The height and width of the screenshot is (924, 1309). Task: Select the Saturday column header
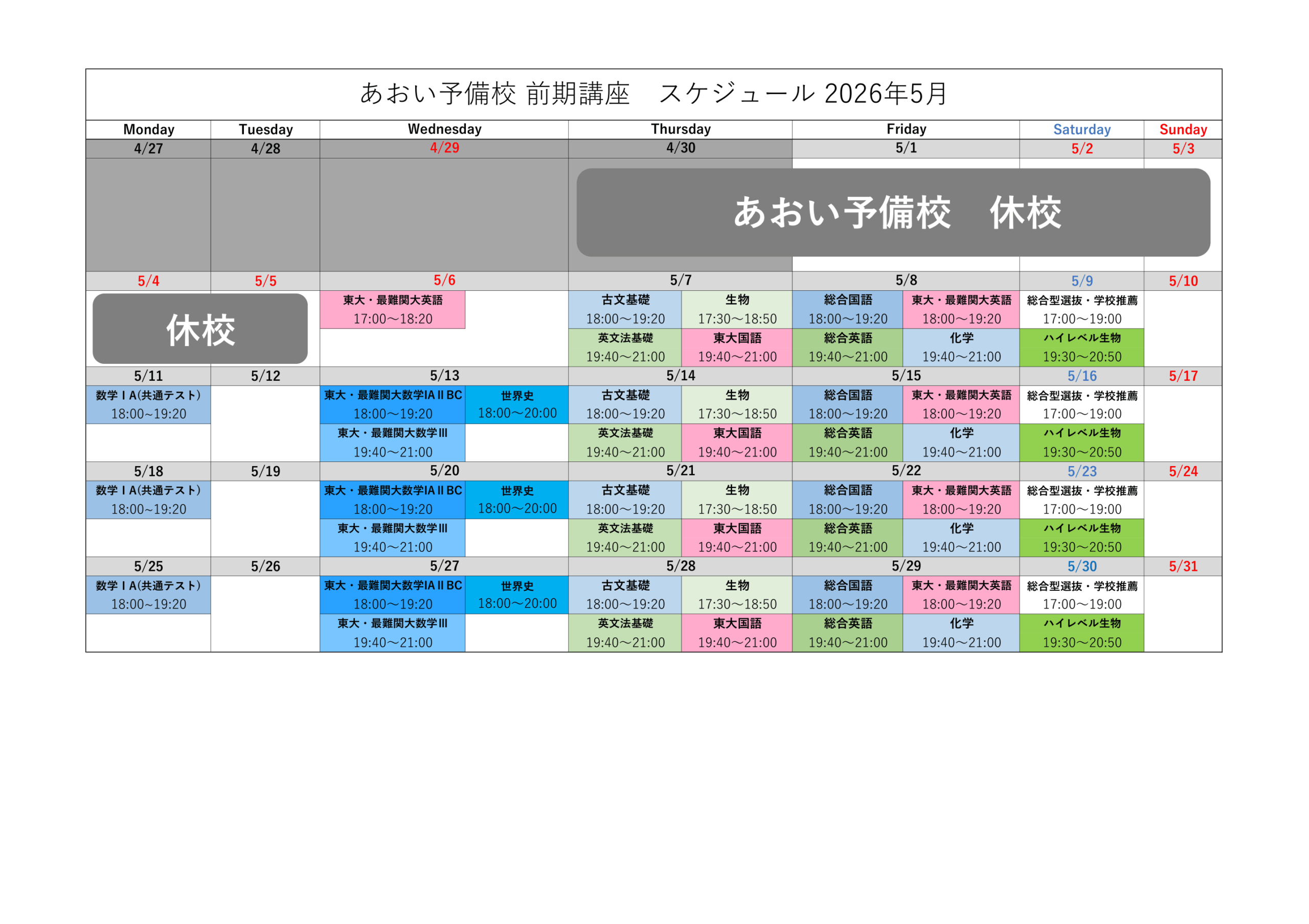(1081, 129)
